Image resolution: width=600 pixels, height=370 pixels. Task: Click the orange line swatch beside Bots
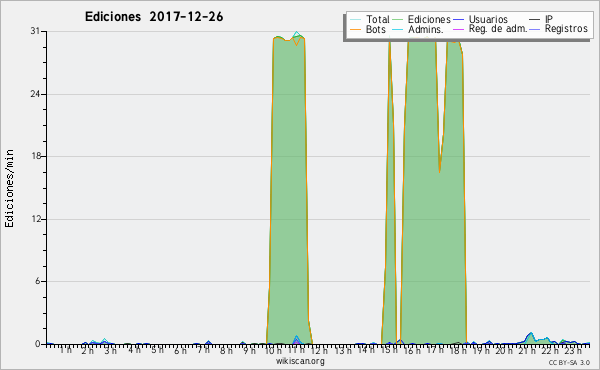pyautogui.click(x=355, y=29)
